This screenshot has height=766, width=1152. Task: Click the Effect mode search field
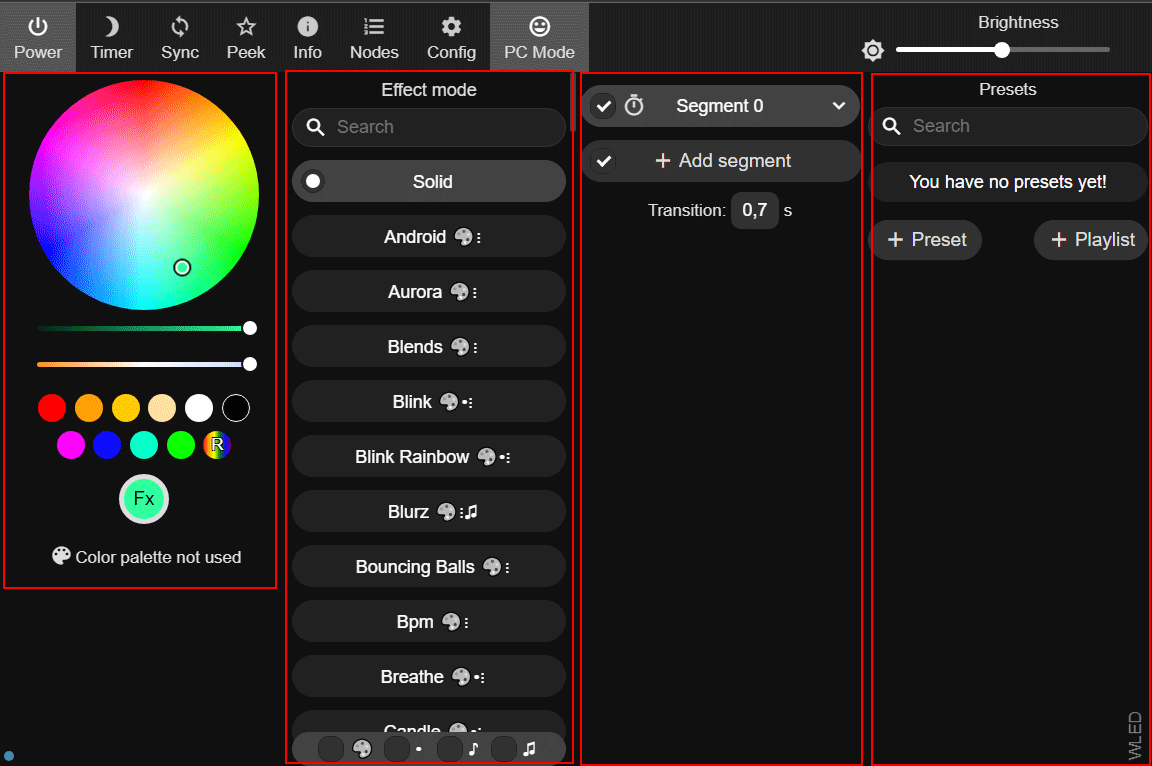[429, 127]
